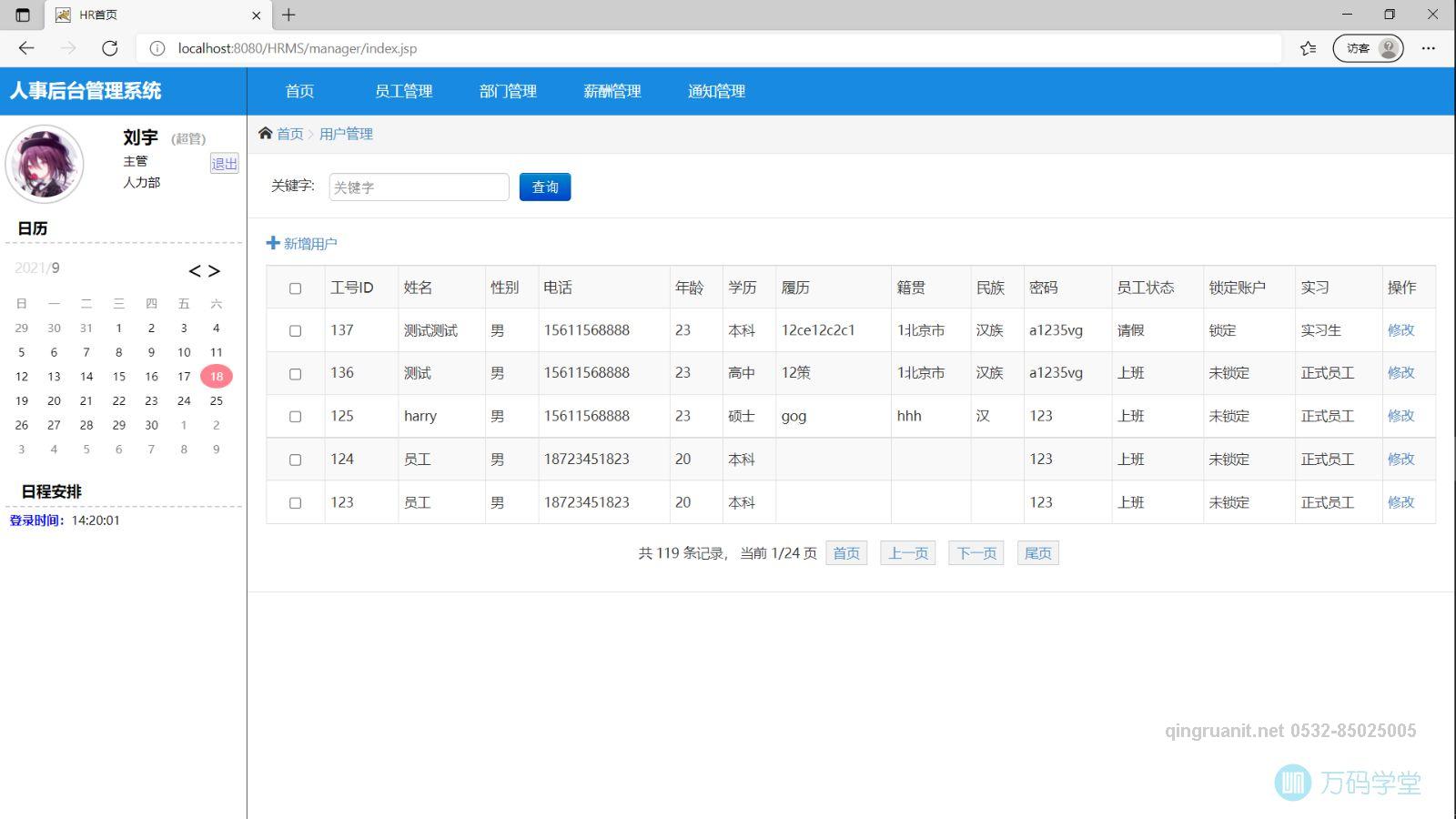This screenshot has width=1456, height=819.
Task: Switch to the HR首页 browser tab
Action: [97, 15]
